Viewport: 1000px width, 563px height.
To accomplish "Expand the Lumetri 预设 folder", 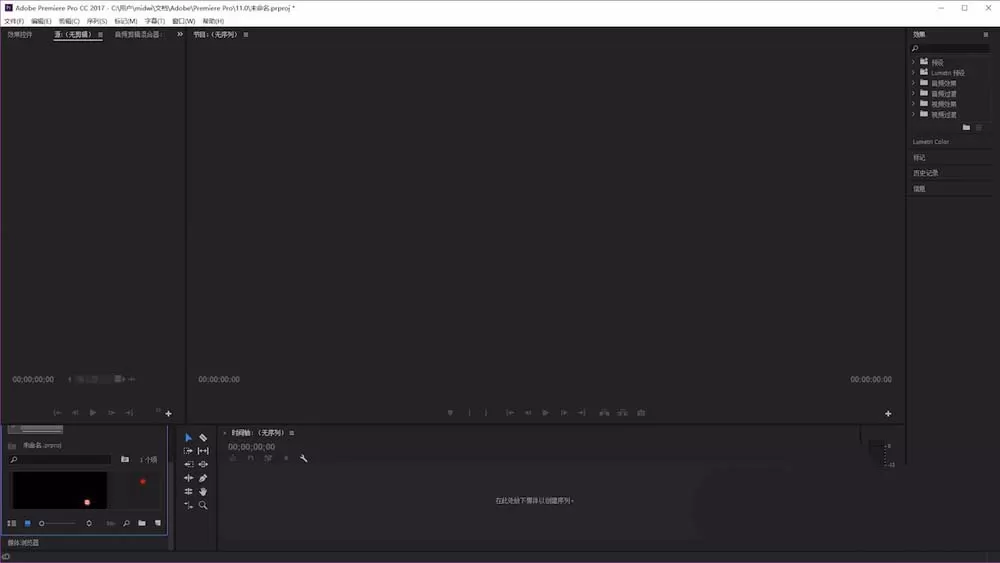I will (x=913, y=73).
